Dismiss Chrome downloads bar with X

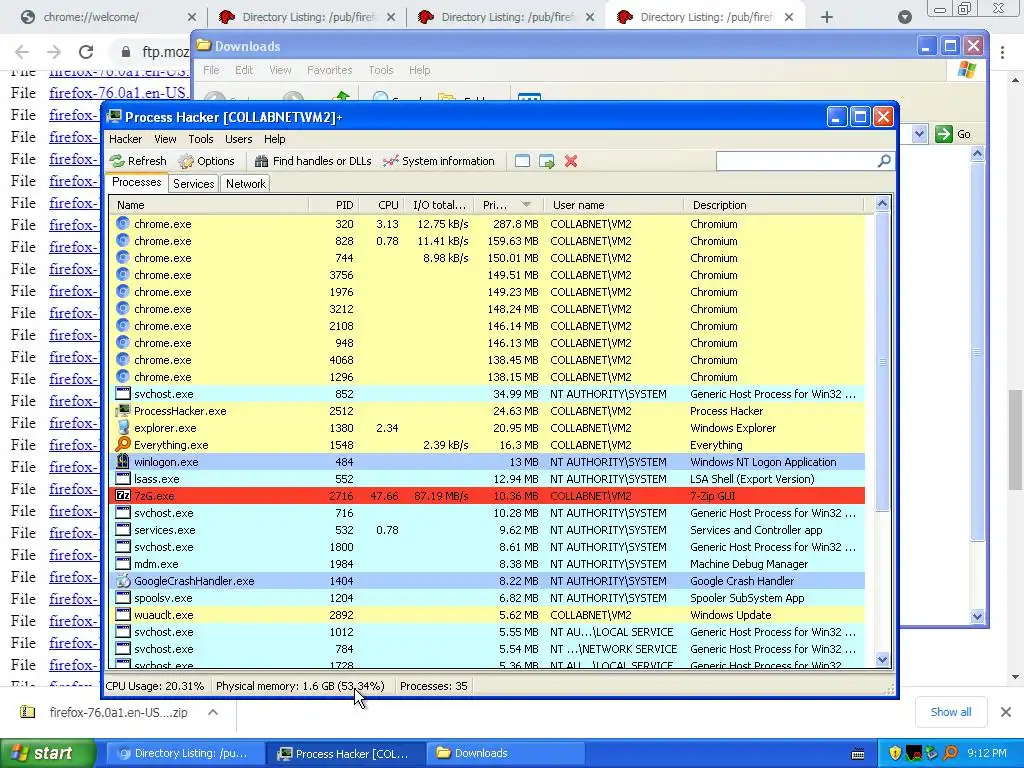[1006, 712]
